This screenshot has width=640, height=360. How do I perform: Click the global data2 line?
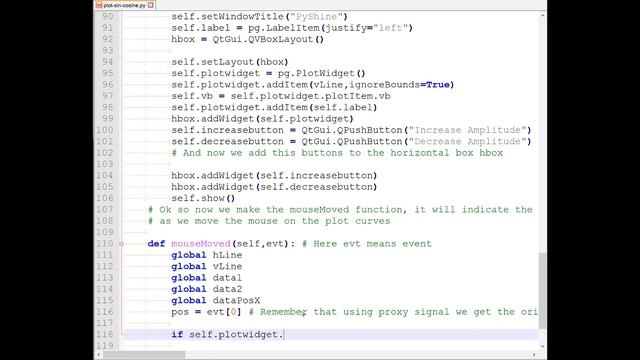(207, 289)
